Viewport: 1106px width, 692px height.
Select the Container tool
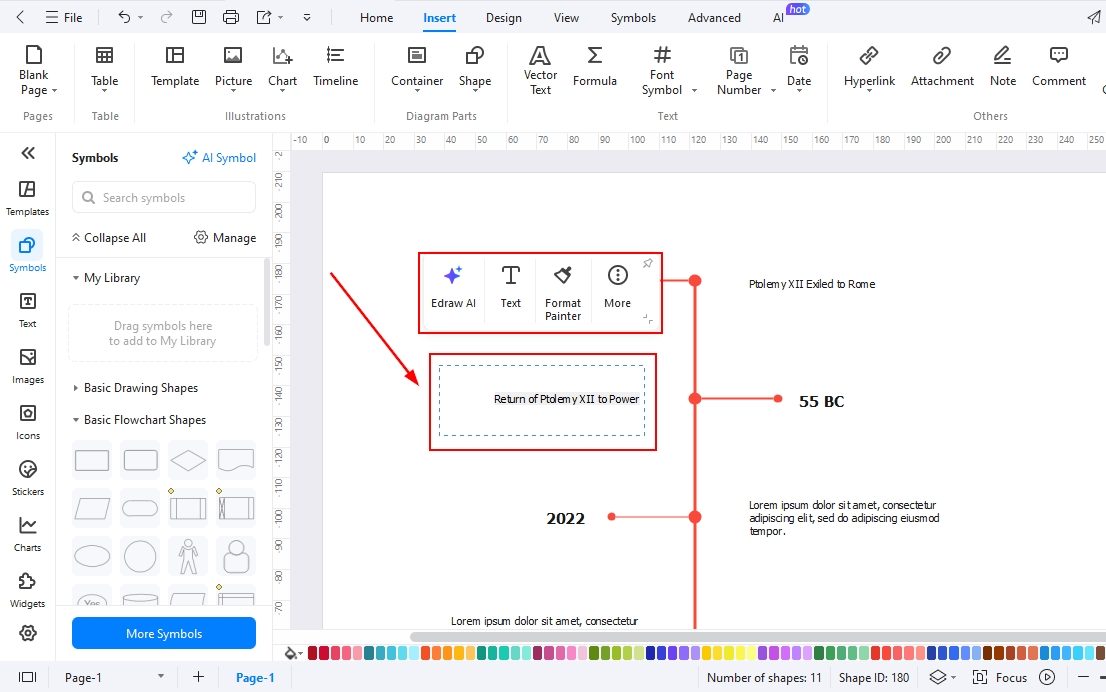coord(416,69)
